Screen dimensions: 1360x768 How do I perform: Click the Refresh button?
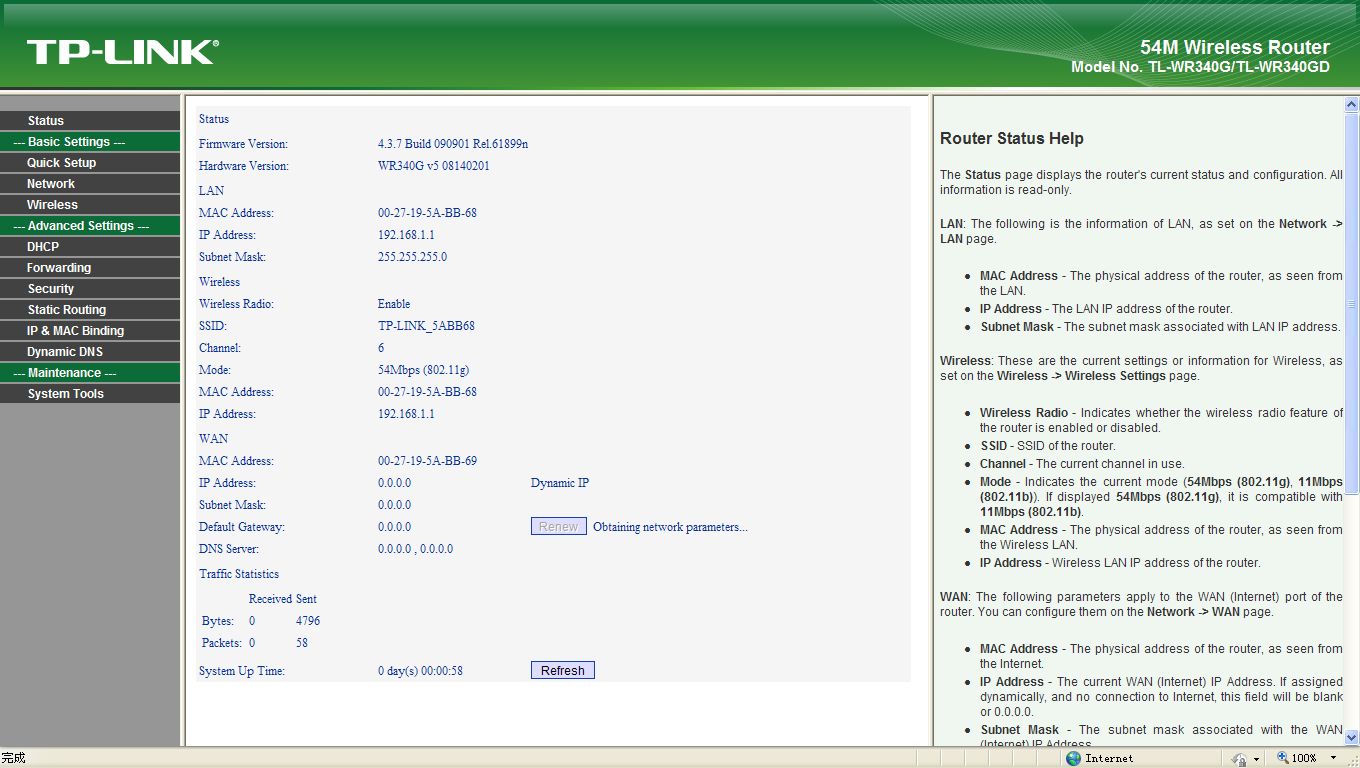562,670
